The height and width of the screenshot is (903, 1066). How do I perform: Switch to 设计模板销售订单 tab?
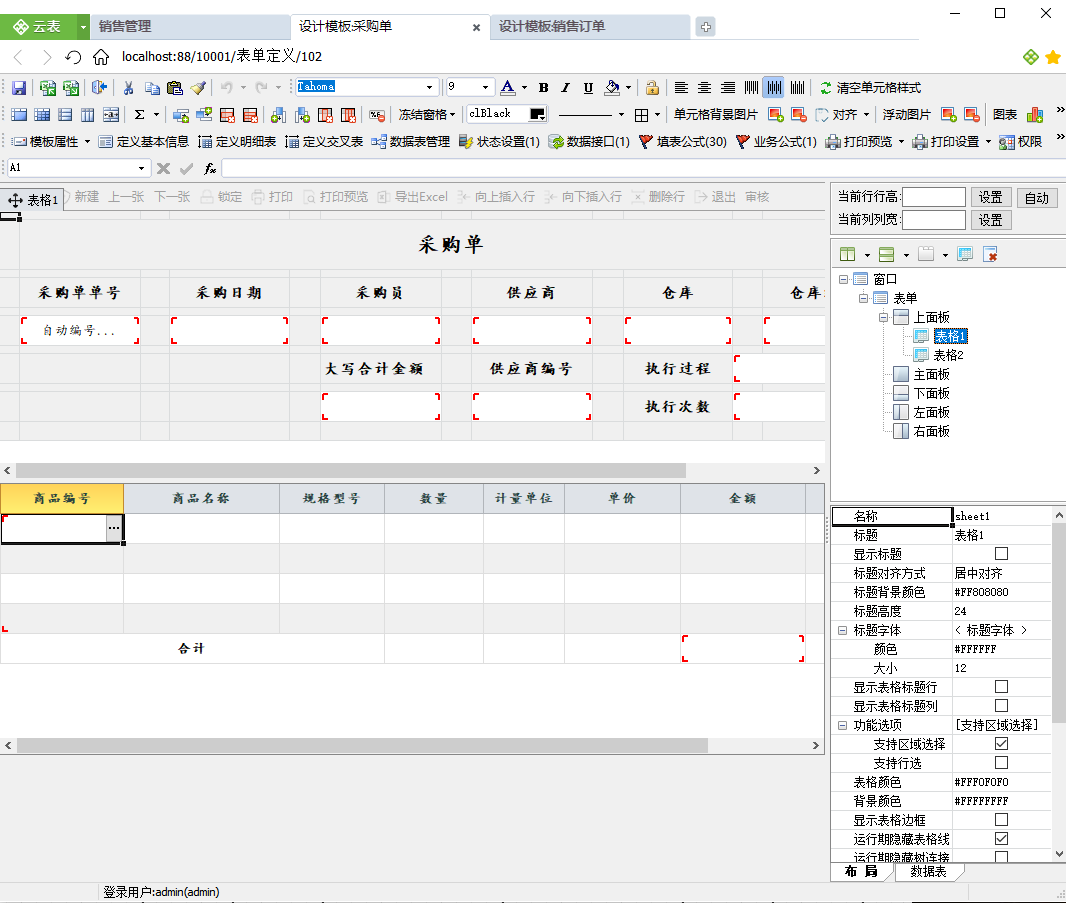pos(590,27)
